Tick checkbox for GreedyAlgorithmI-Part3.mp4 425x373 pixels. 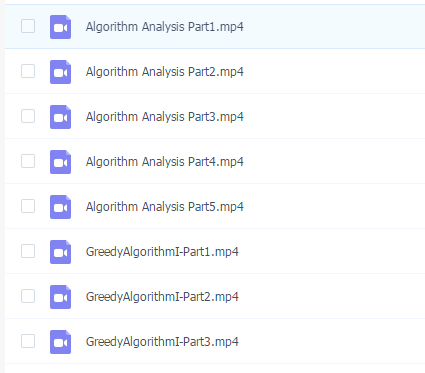(28, 341)
